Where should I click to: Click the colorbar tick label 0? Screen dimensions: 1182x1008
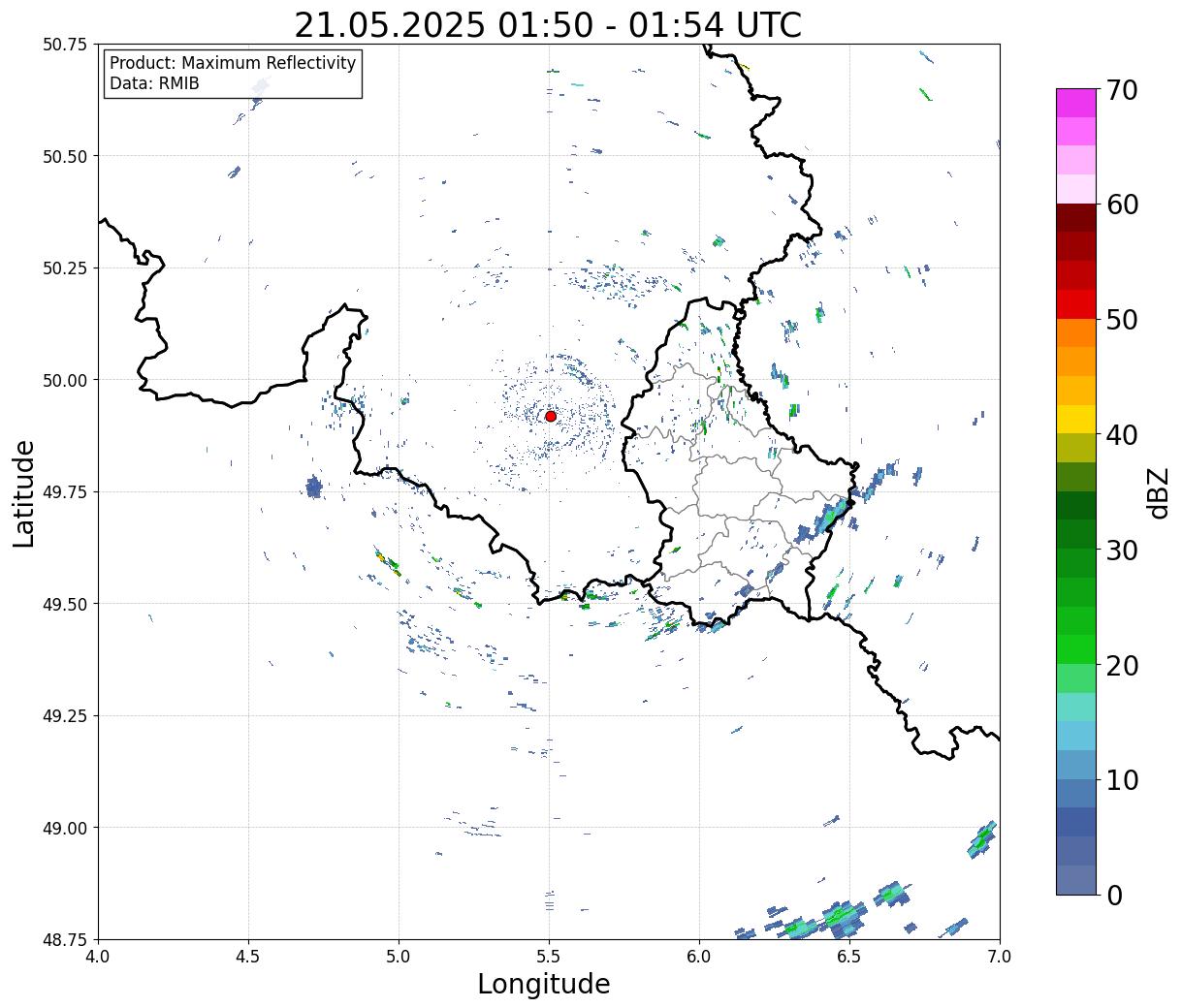(x=1114, y=895)
